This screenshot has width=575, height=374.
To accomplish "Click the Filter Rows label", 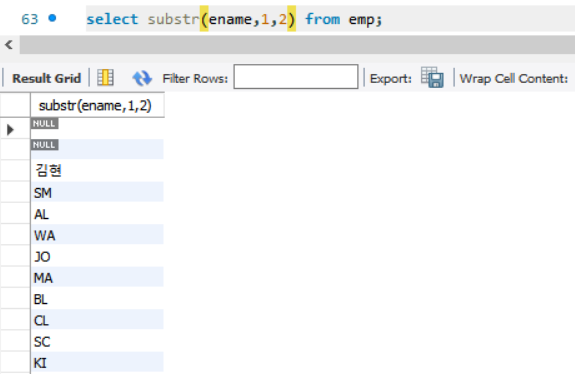I will tap(195, 78).
